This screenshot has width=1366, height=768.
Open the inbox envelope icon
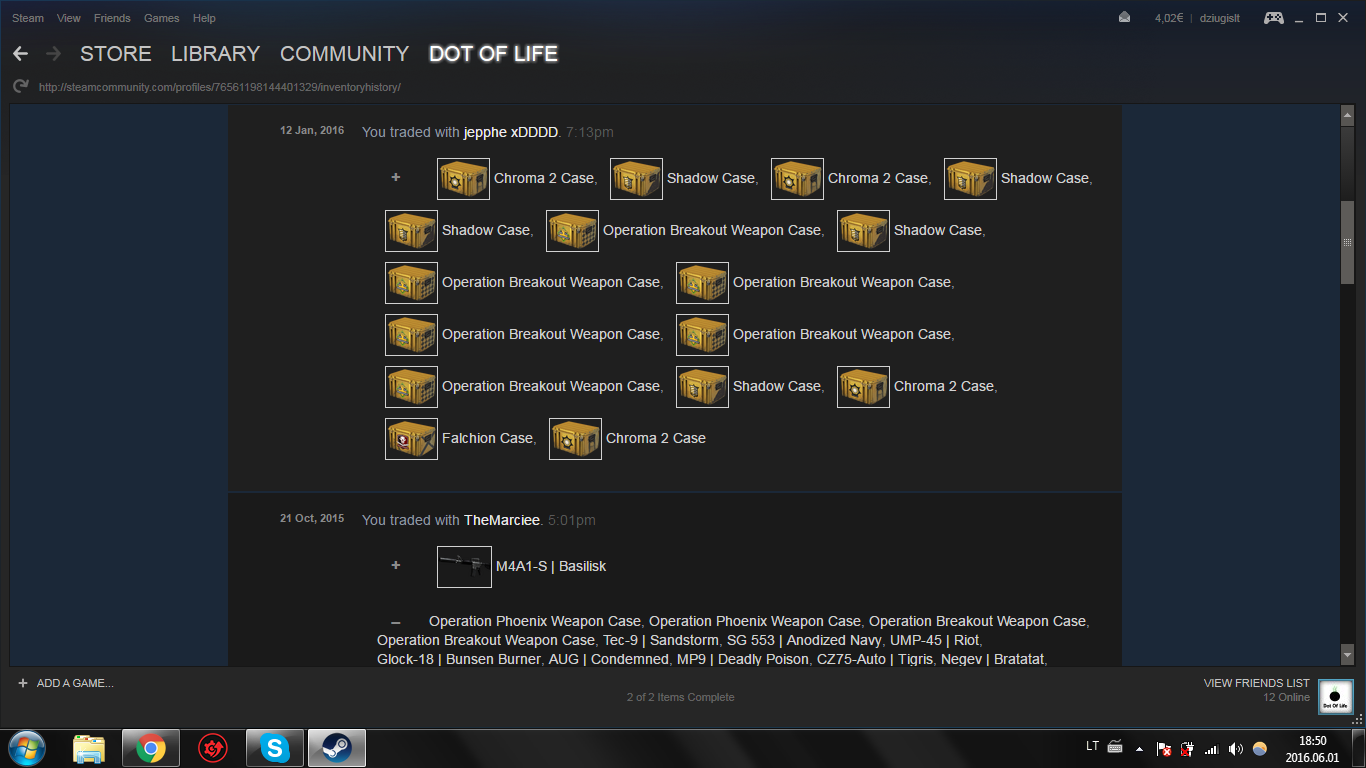click(x=1124, y=18)
